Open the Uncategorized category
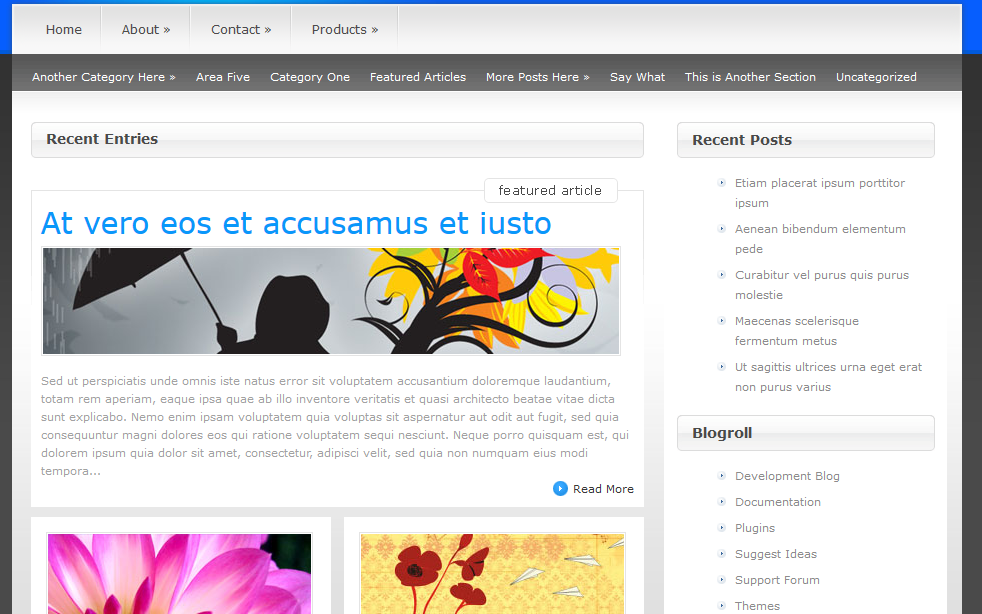 point(876,77)
